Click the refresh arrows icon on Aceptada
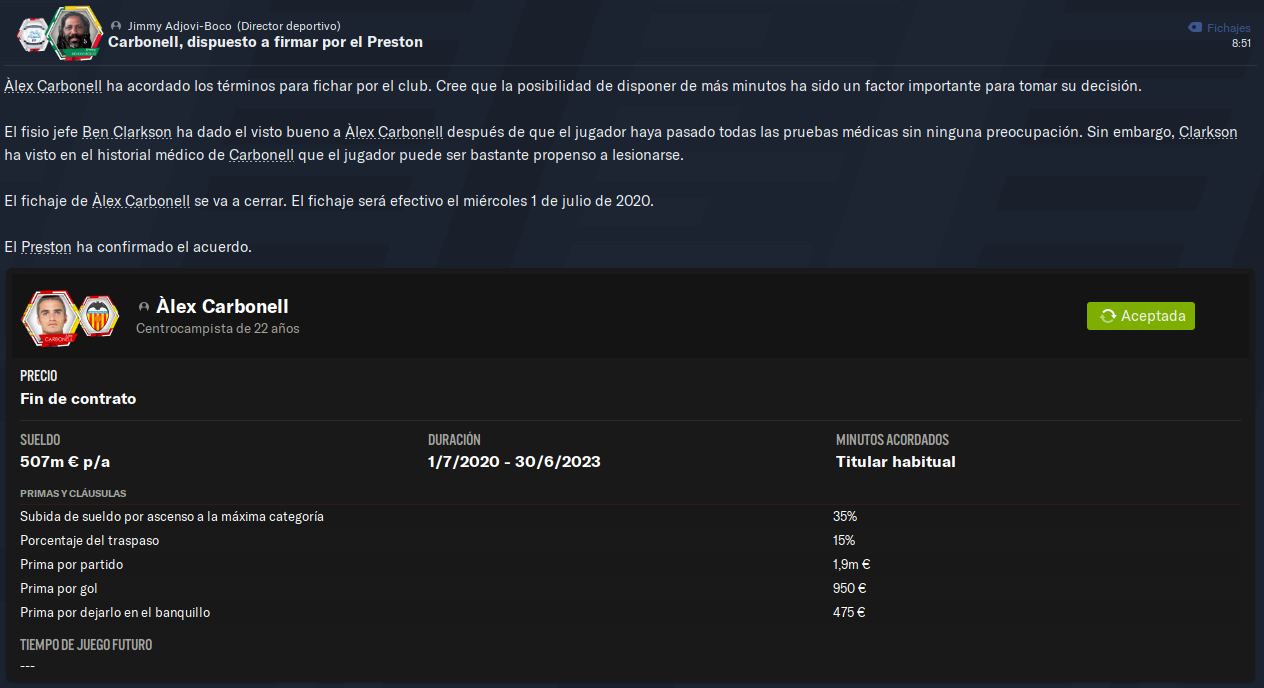 1107,316
